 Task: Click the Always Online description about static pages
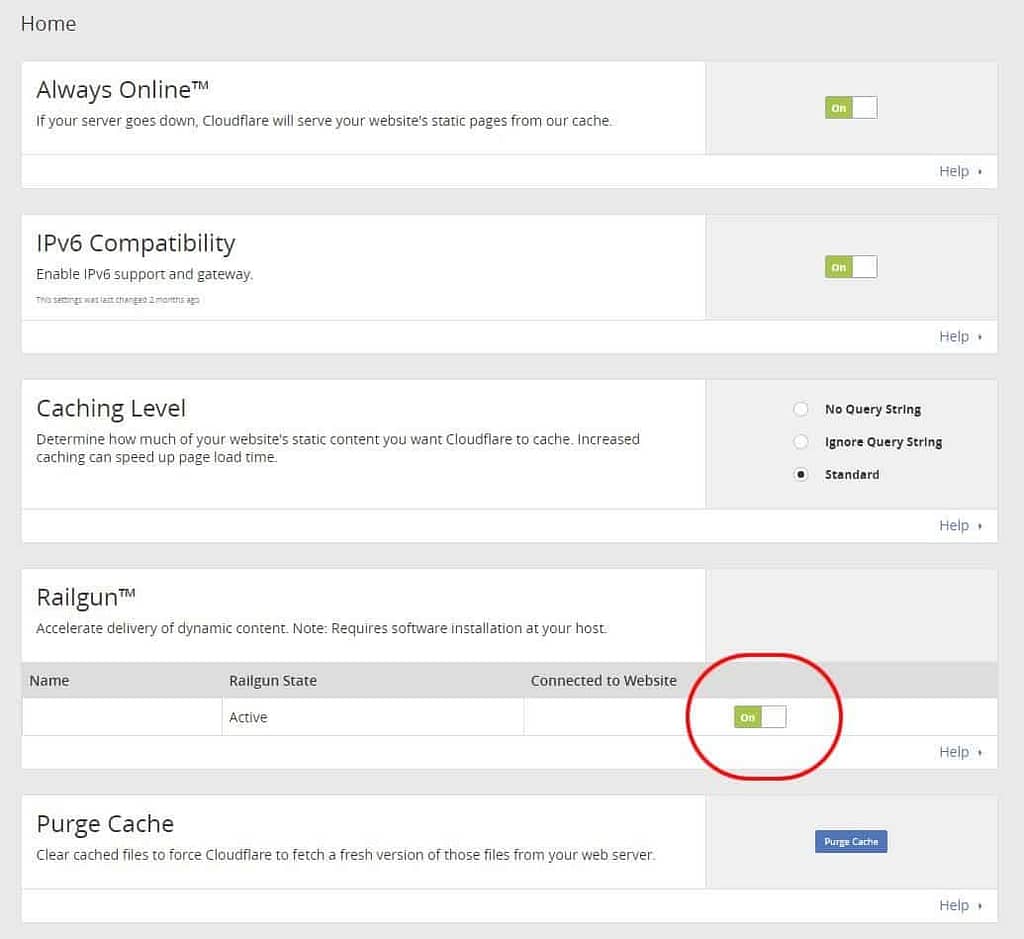point(324,121)
